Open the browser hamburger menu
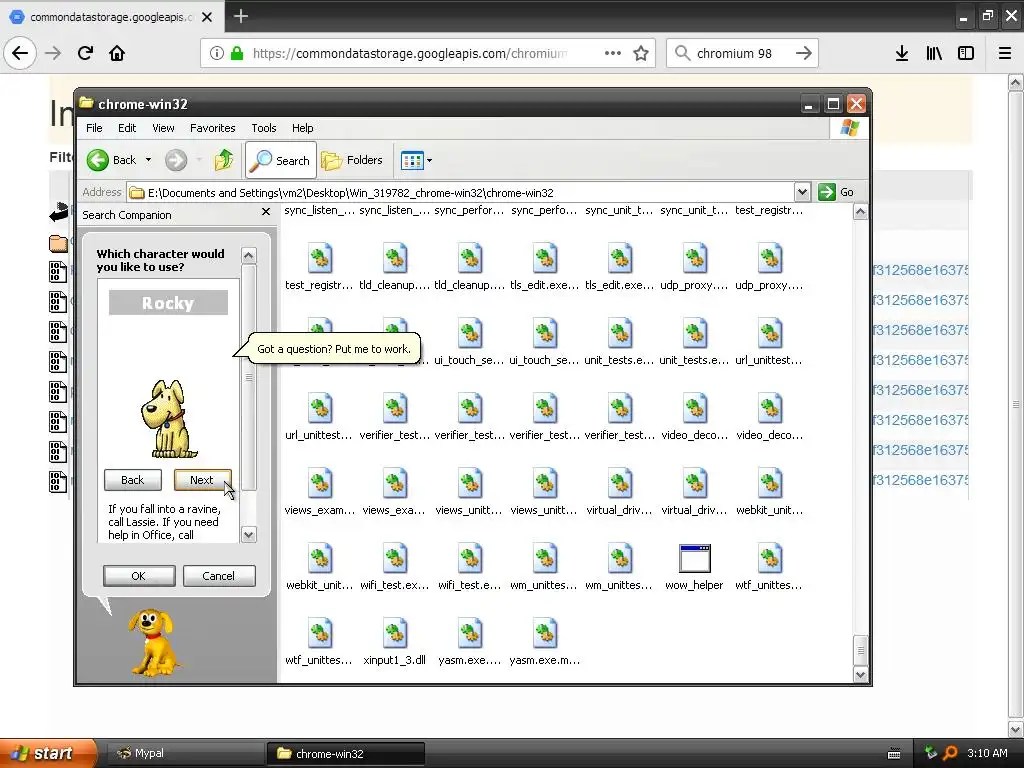Screen dimensions: 1024x768 coord(1005,54)
